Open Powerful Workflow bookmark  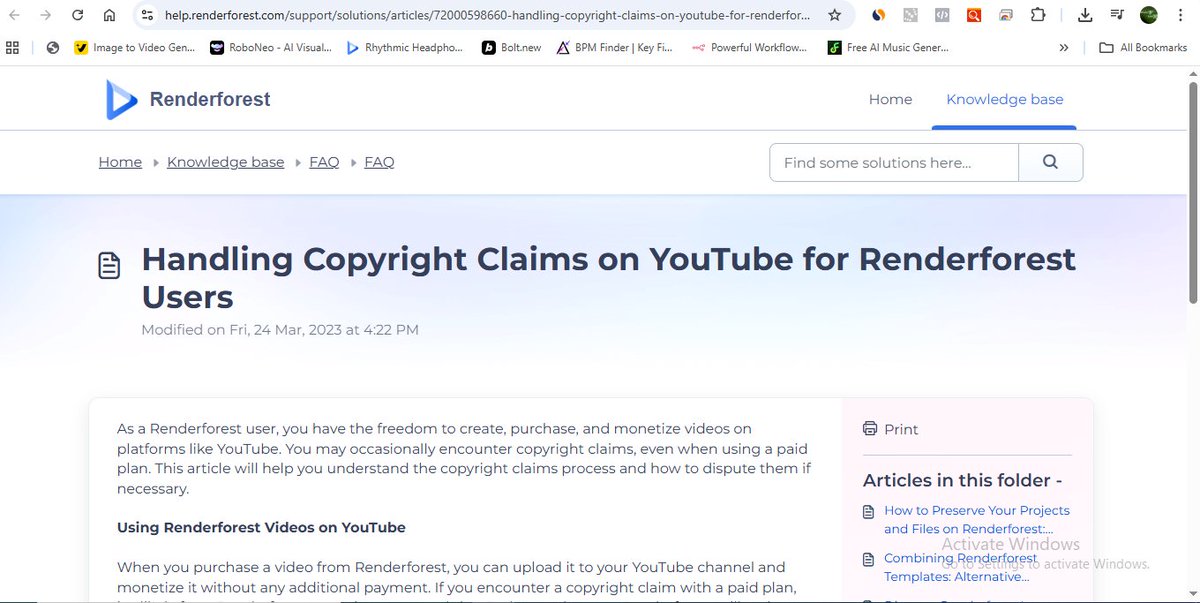pos(748,47)
